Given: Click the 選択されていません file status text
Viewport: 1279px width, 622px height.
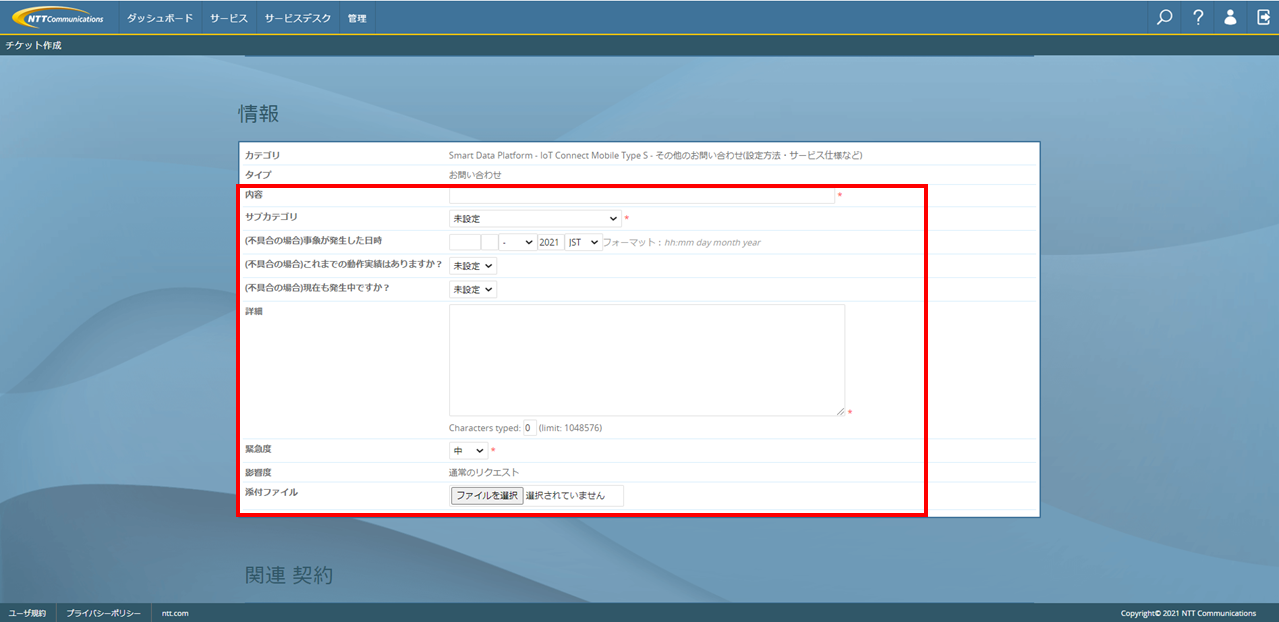Looking at the screenshot, I should pos(565,495).
